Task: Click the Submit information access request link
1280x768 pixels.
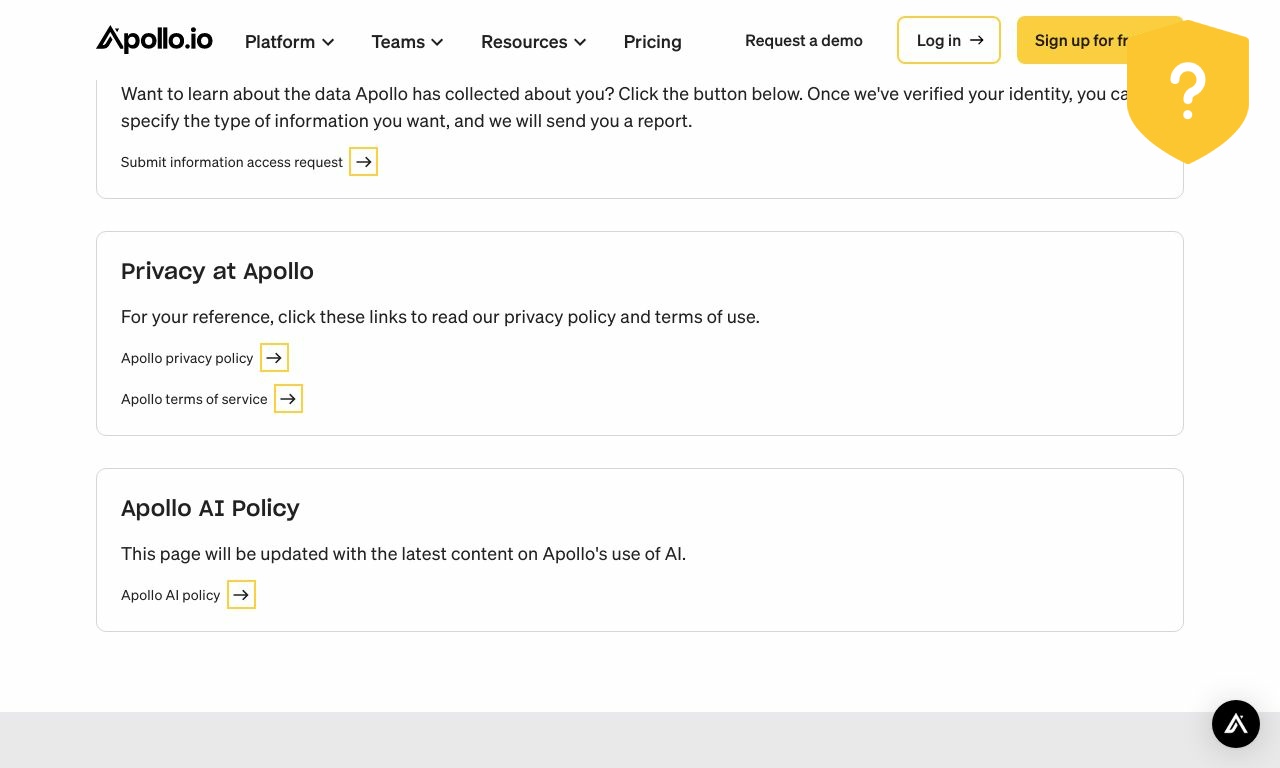Action: click(x=231, y=162)
